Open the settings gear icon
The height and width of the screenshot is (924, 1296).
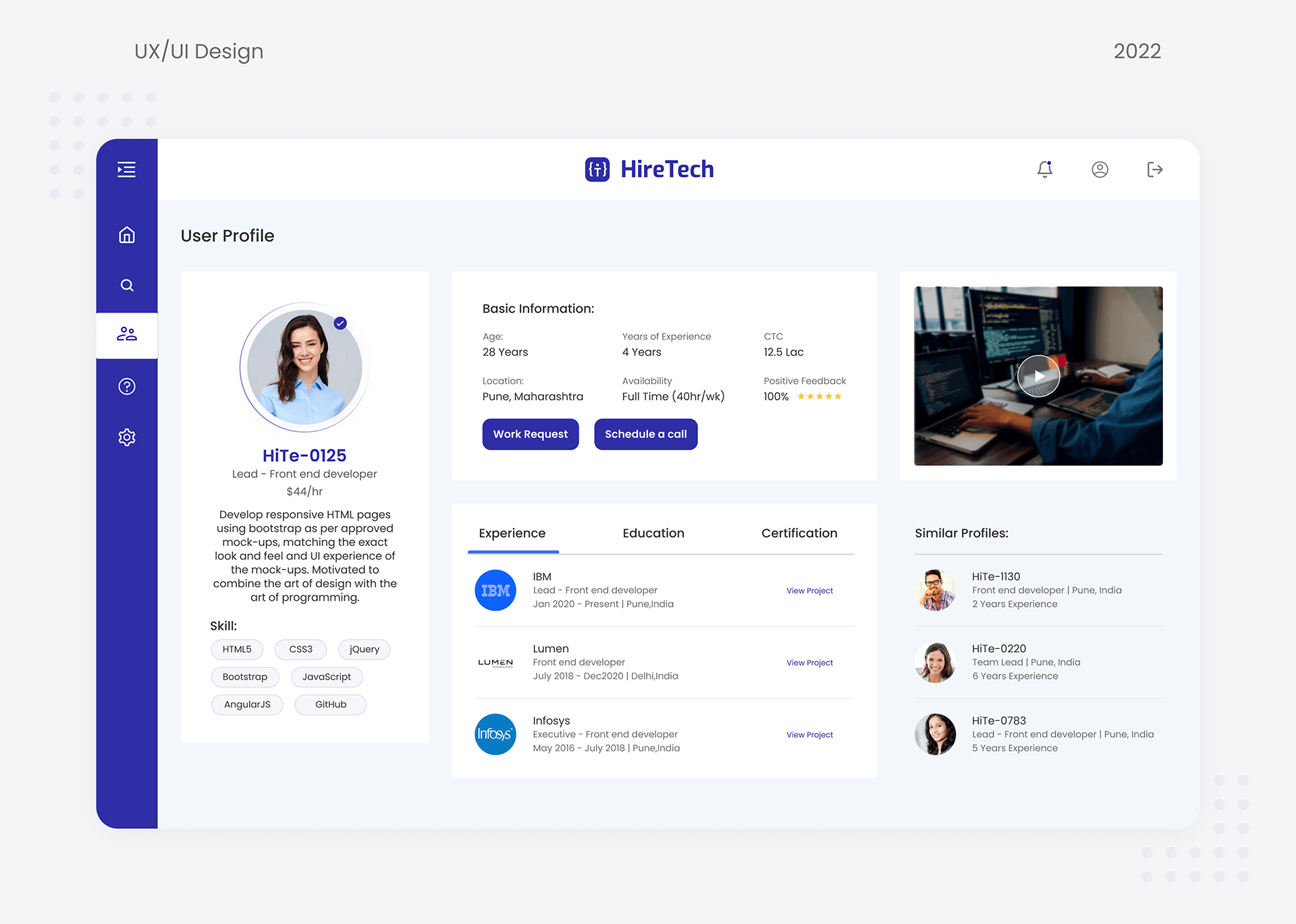126,437
